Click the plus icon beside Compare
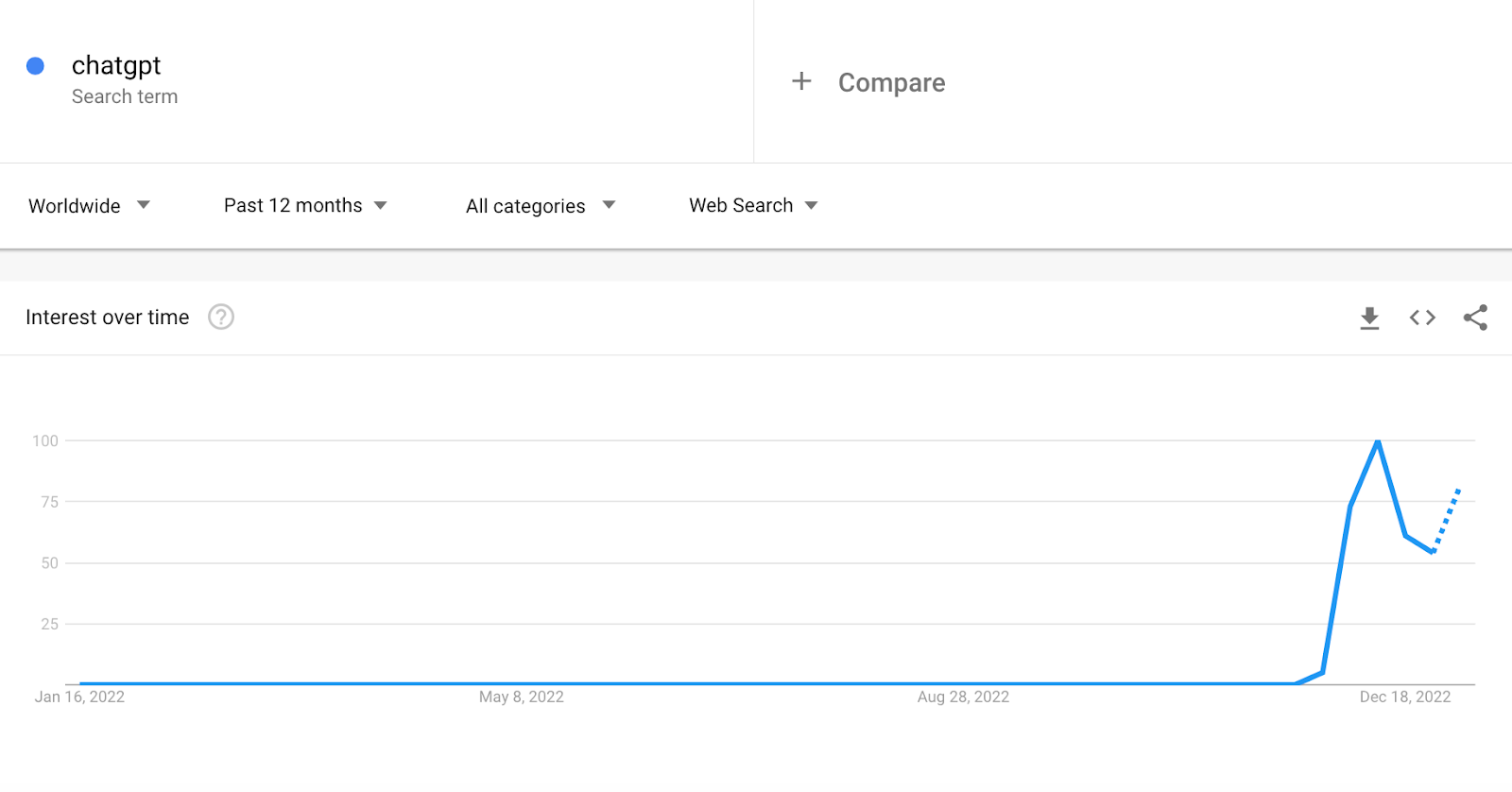 (x=801, y=81)
